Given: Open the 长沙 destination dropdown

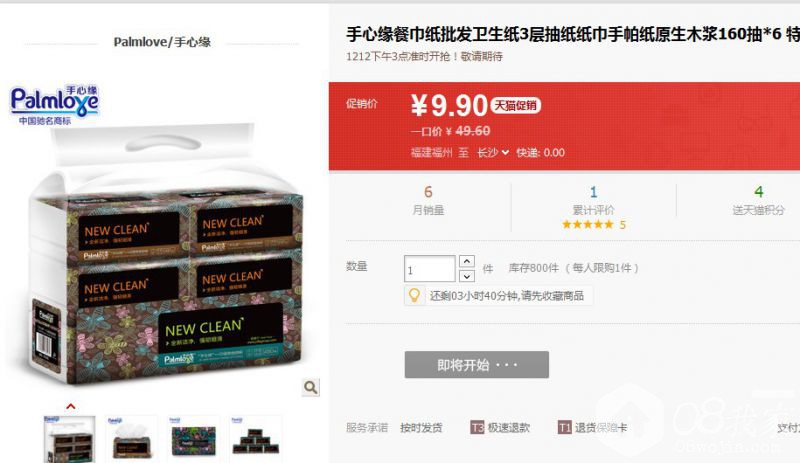Looking at the screenshot, I should tap(493, 152).
